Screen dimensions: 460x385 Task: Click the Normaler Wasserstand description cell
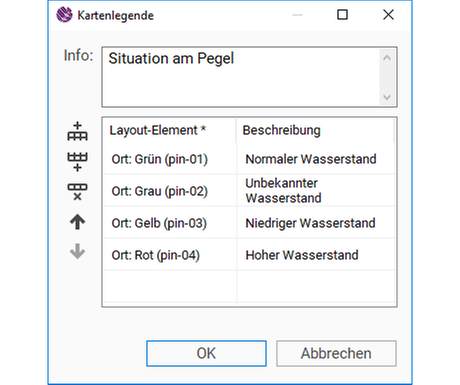pos(316,159)
